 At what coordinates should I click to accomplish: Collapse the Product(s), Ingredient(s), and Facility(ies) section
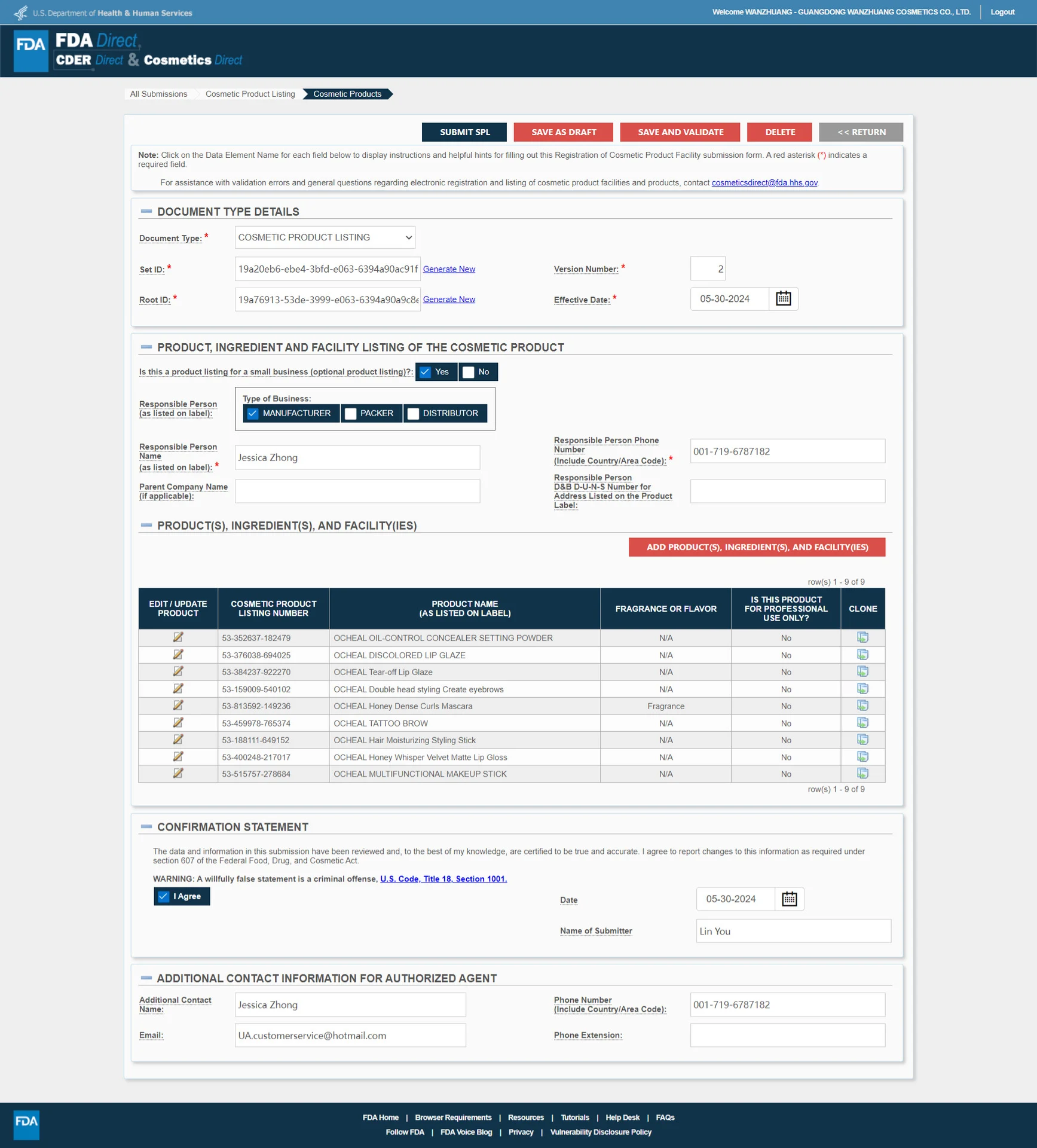pos(146,525)
